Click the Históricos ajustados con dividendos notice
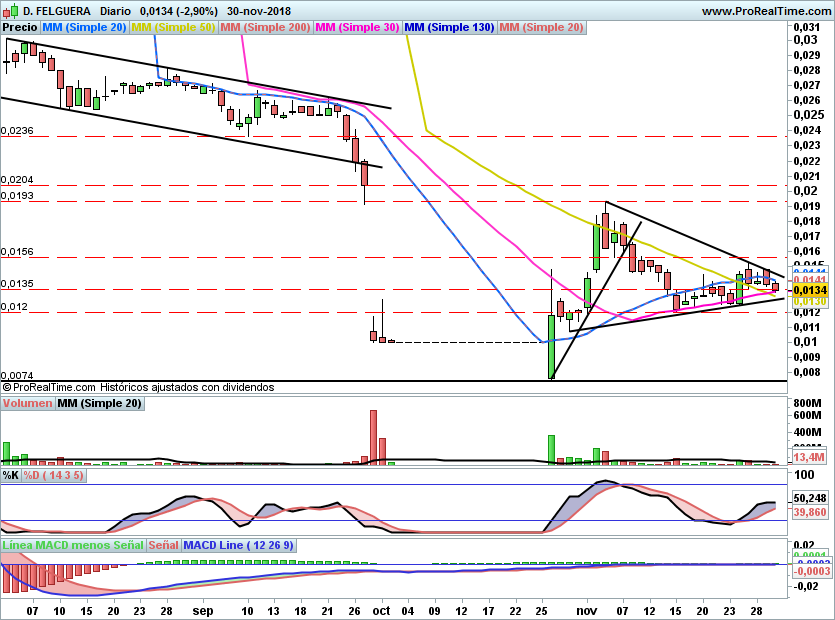The width and height of the screenshot is (835, 620). point(187,387)
